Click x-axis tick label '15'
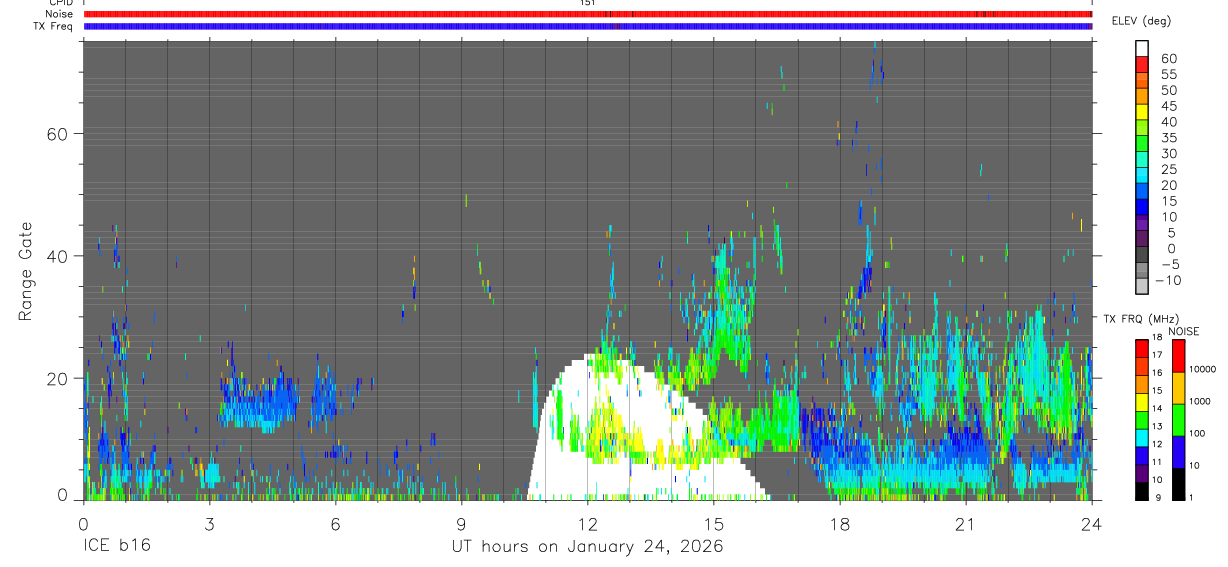 point(714,523)
